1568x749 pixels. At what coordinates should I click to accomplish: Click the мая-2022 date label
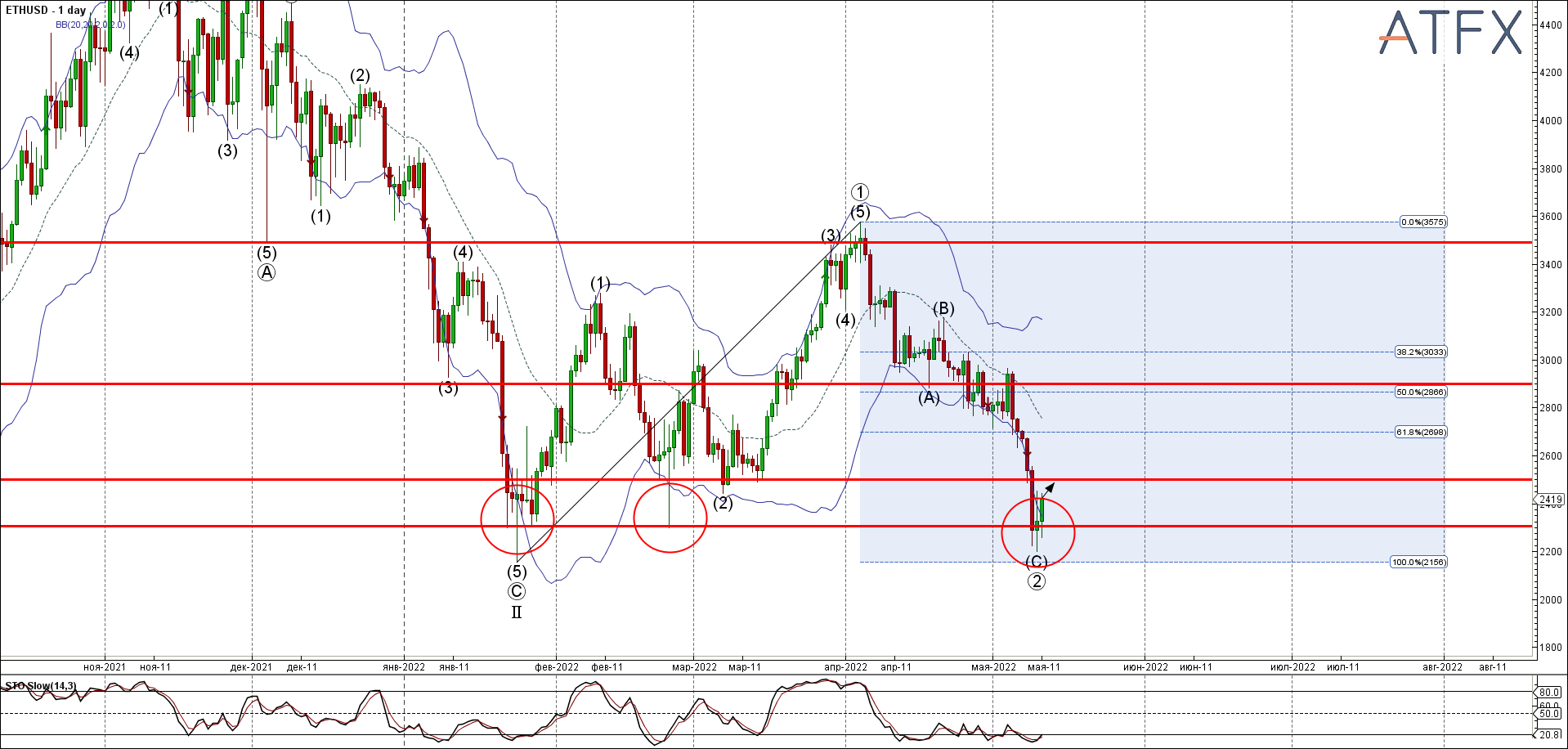click(x=993, y=667)
